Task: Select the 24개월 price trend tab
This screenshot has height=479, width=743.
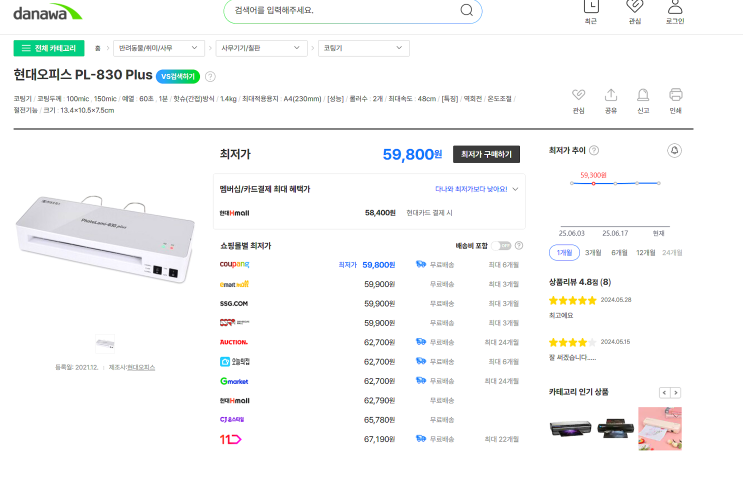Action: tap(672, 253)
